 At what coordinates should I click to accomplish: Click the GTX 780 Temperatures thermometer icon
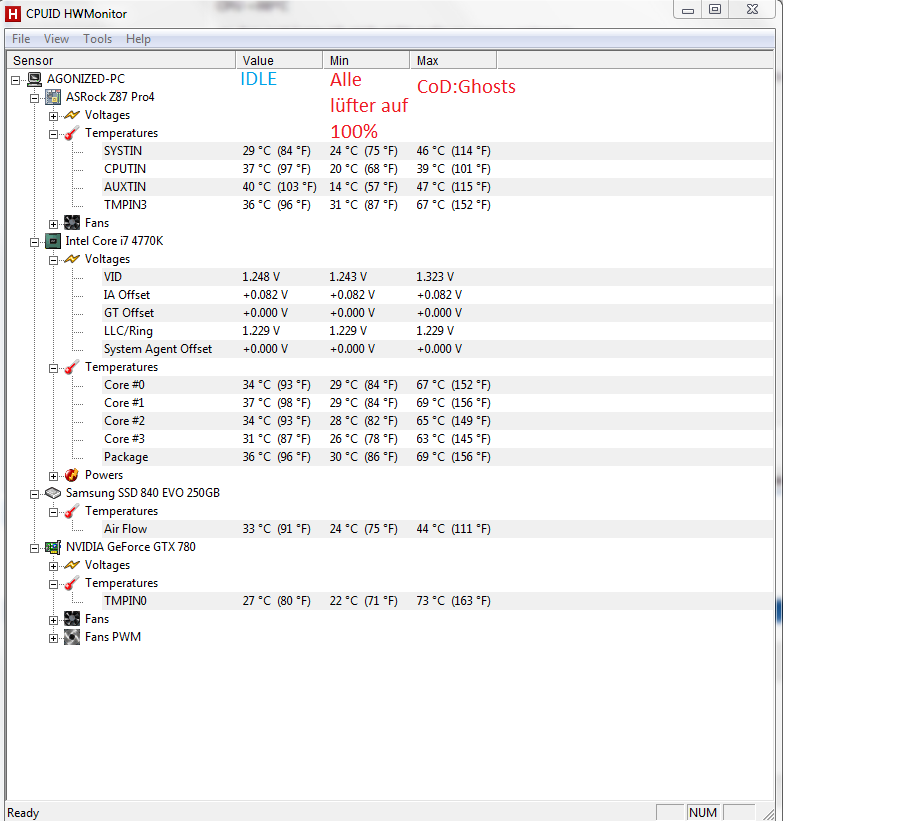point(72,583)
